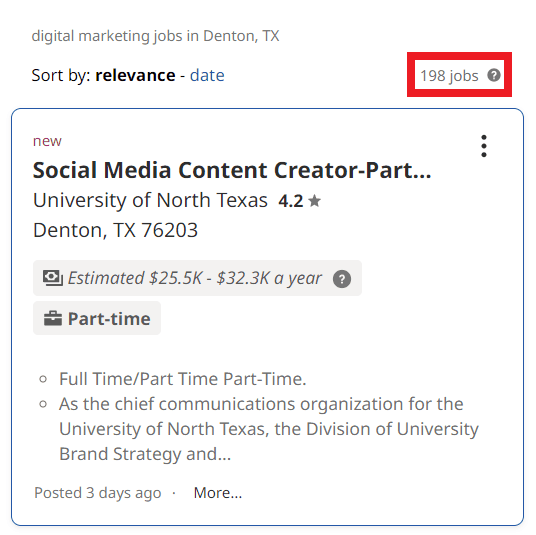Sort results by relevance
This screenshot has height=535, width=536.
pos(135,75)
